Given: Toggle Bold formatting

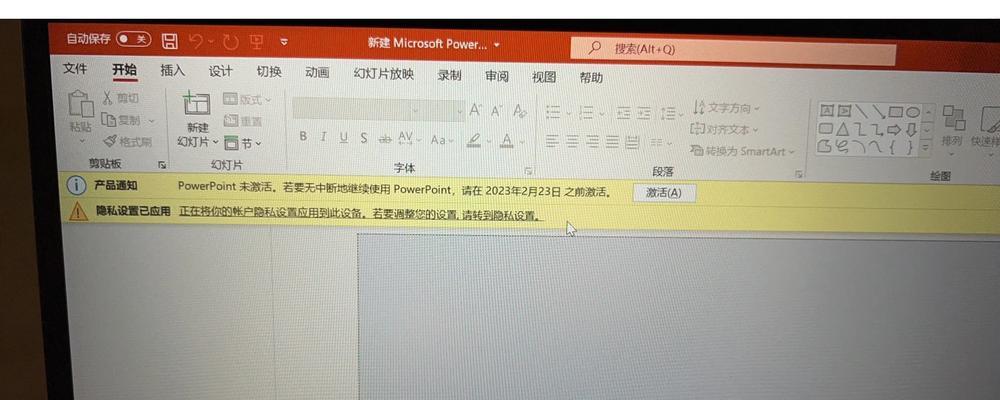Looking at the screenshot, I should point(303,136).
